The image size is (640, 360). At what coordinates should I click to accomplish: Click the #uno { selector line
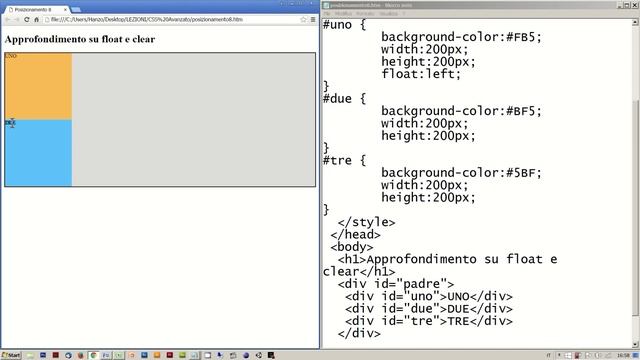click(x=344, y=25)
